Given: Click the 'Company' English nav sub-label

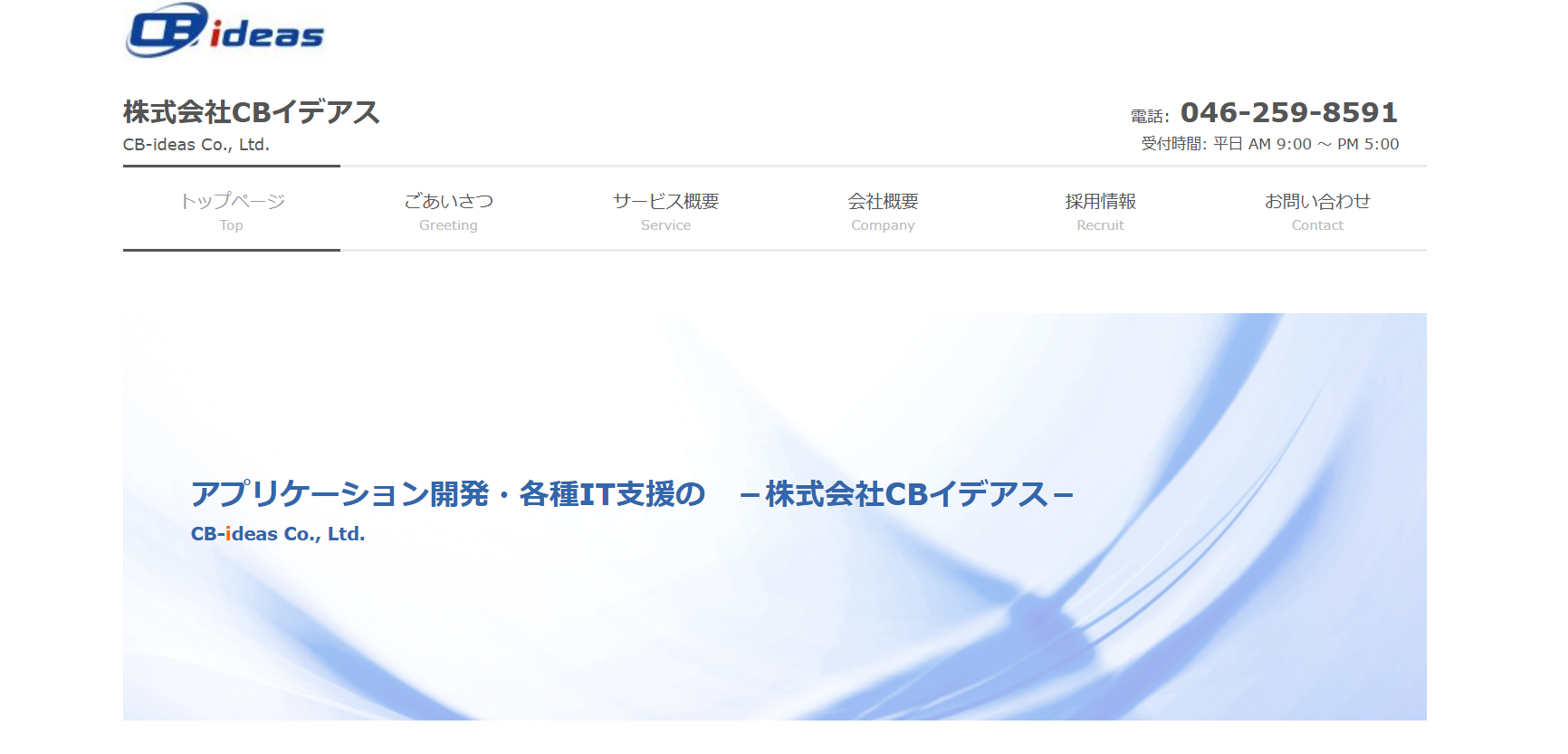Looking at the screenshot, I should click(x=883, y=225).
